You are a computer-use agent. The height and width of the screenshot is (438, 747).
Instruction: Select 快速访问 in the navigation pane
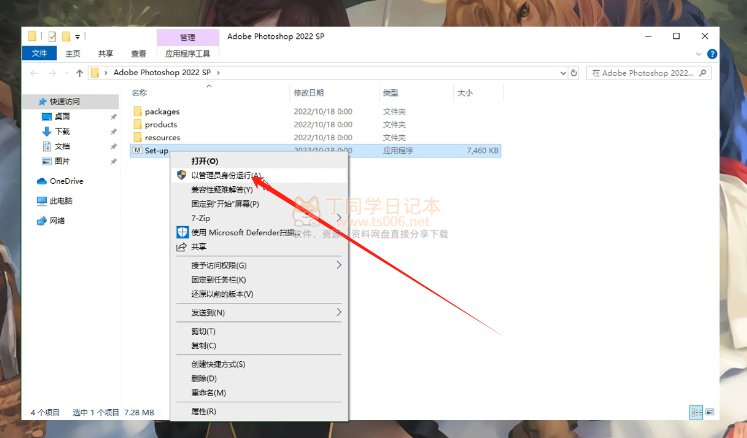point(65,102)
